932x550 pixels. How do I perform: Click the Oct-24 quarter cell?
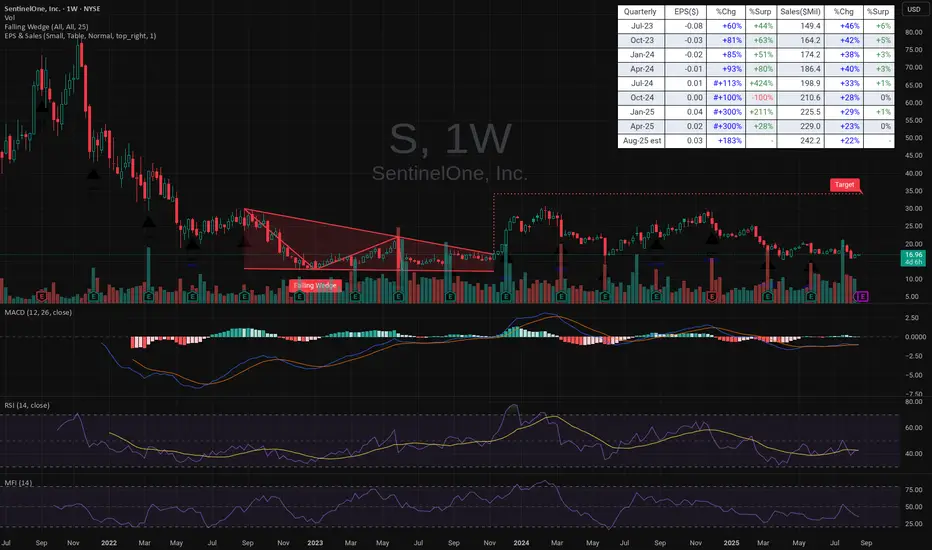coord(641,98)
